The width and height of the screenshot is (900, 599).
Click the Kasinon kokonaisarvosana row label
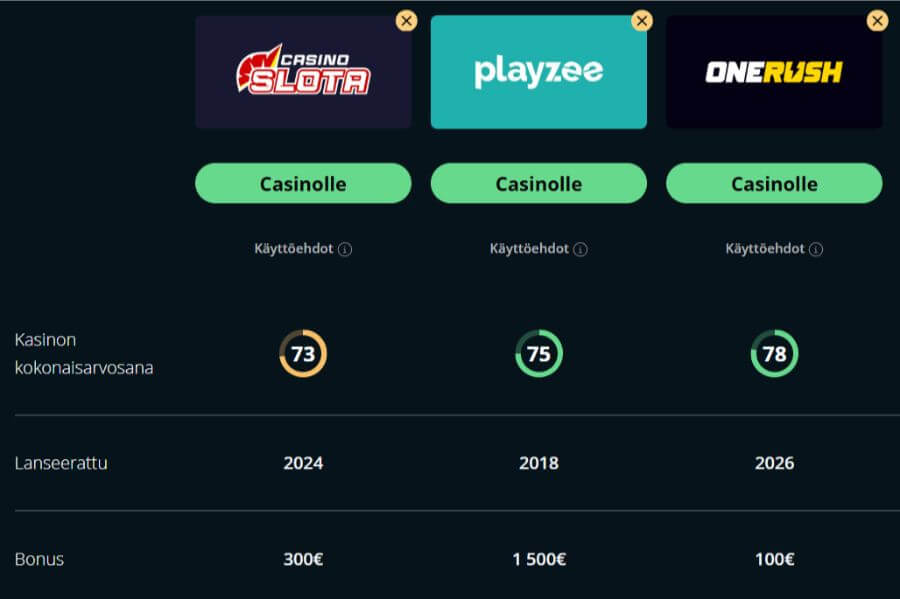84,354
